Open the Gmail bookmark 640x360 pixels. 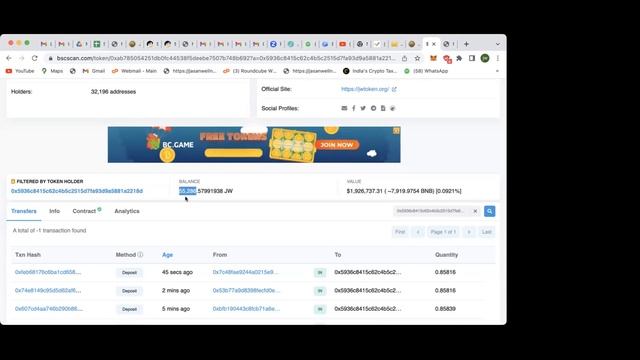tap(94, 71)
